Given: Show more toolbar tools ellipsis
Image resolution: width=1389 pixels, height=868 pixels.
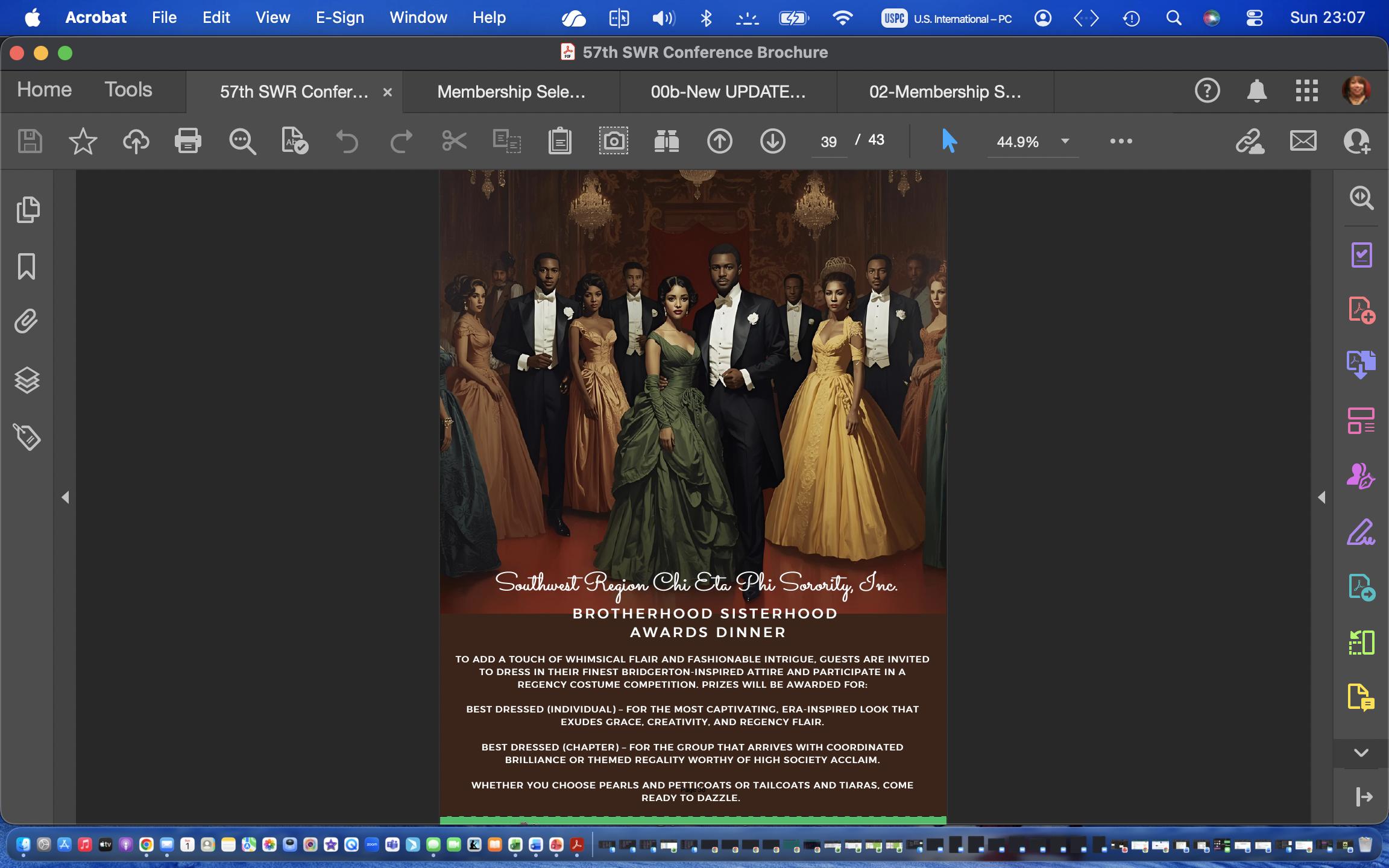Looking at the screenshot, I should tap(1121, 141).
